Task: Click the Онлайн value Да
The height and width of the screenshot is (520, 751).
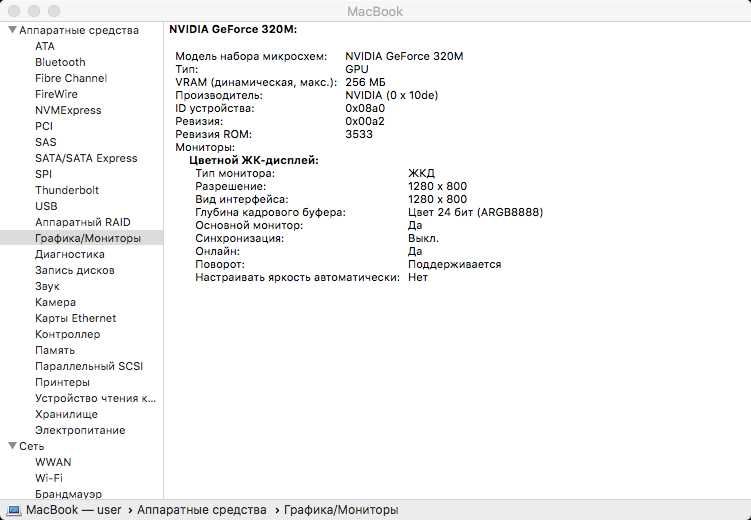Action: coord(415,251)
